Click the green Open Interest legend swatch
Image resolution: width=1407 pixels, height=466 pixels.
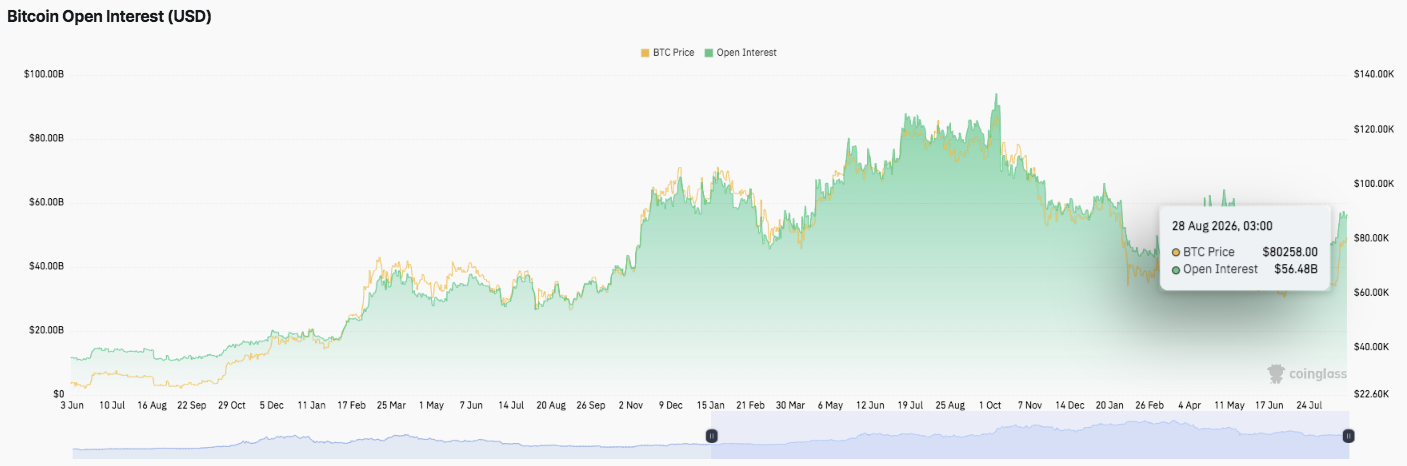click(x=710, y=52)
